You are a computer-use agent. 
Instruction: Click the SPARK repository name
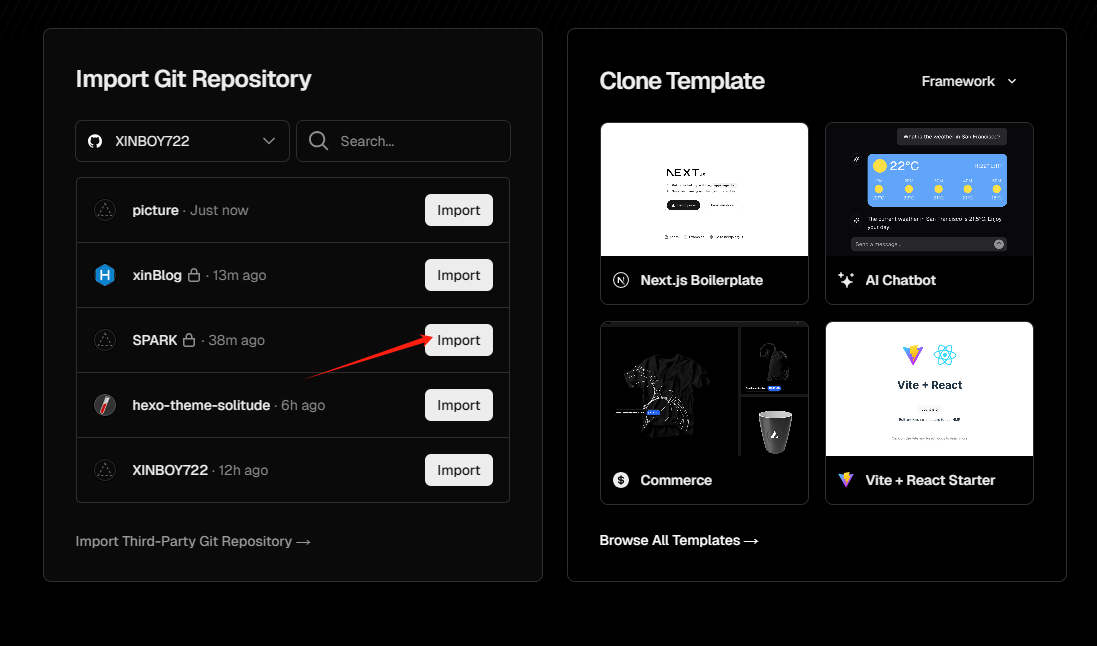point(155,340)
